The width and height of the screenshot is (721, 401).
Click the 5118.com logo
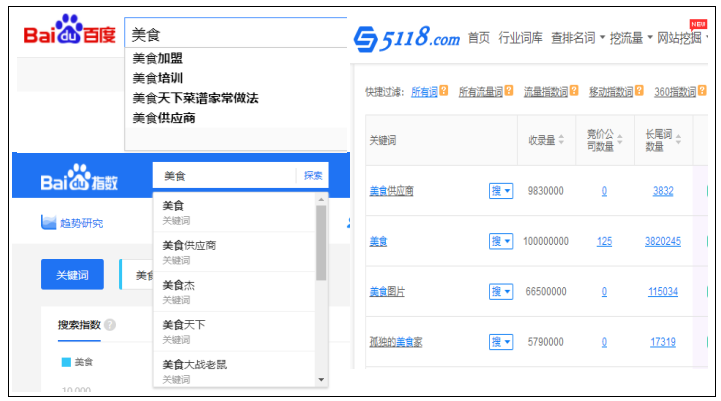pyautogui.click(x=407, y=39)
